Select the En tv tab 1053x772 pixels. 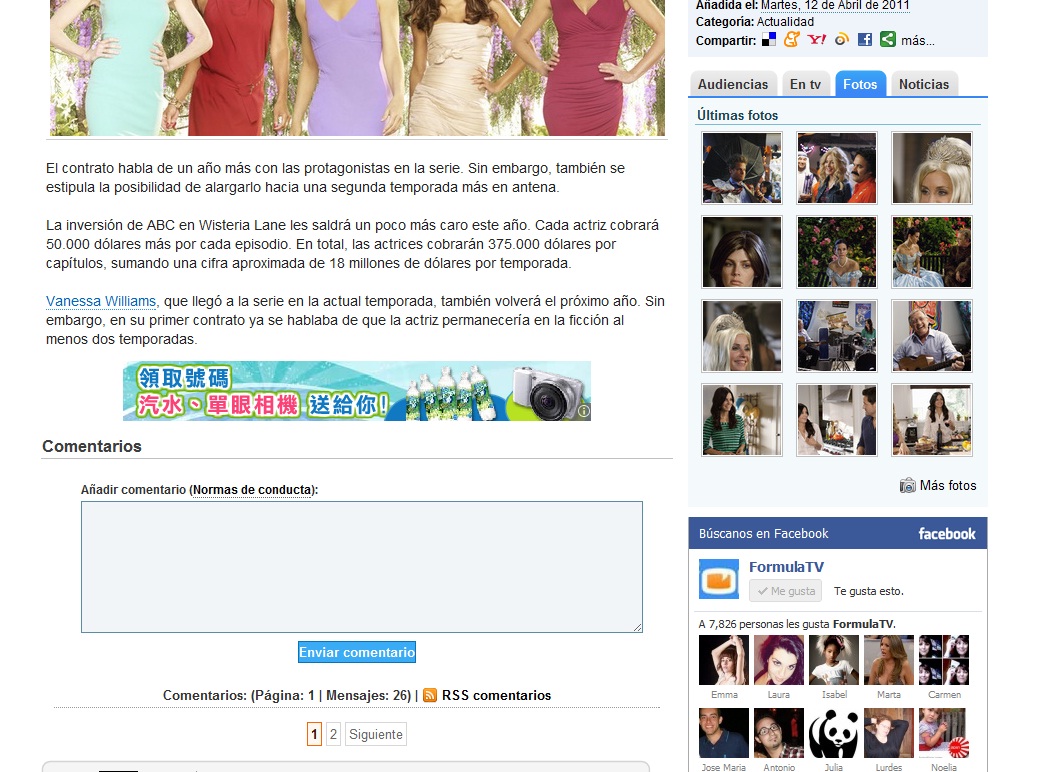pyautogui.click(x=805, y=85)
